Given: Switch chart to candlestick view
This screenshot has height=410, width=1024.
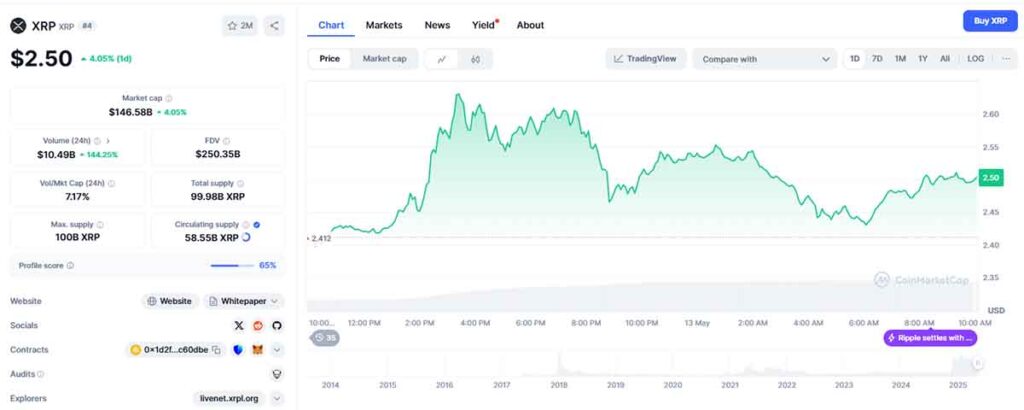Looking at the screenshot, I should point(475,59).
